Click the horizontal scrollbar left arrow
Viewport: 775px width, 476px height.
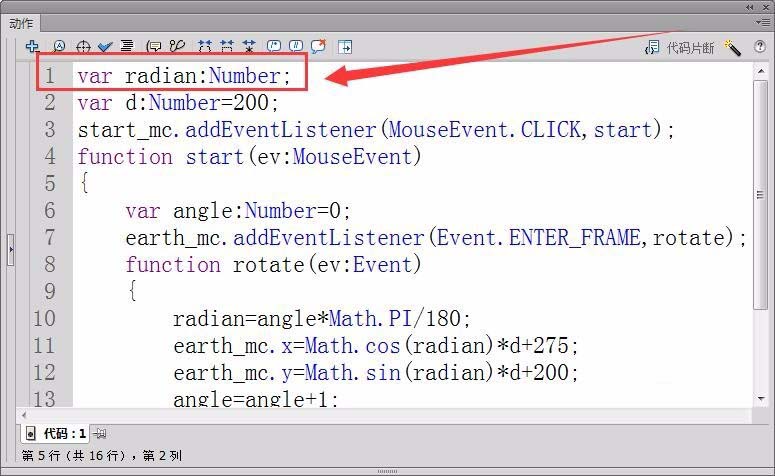point(24,415)
